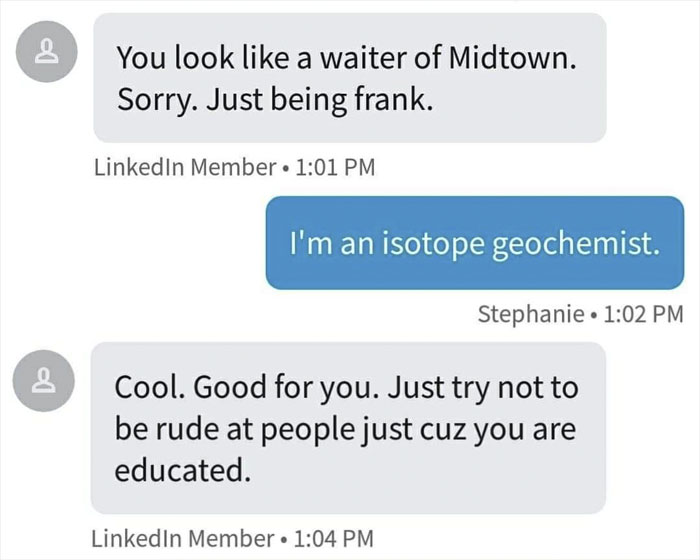
Task: Select the 'You look like a waiter' message bubble
Action: tap(350, 78)
